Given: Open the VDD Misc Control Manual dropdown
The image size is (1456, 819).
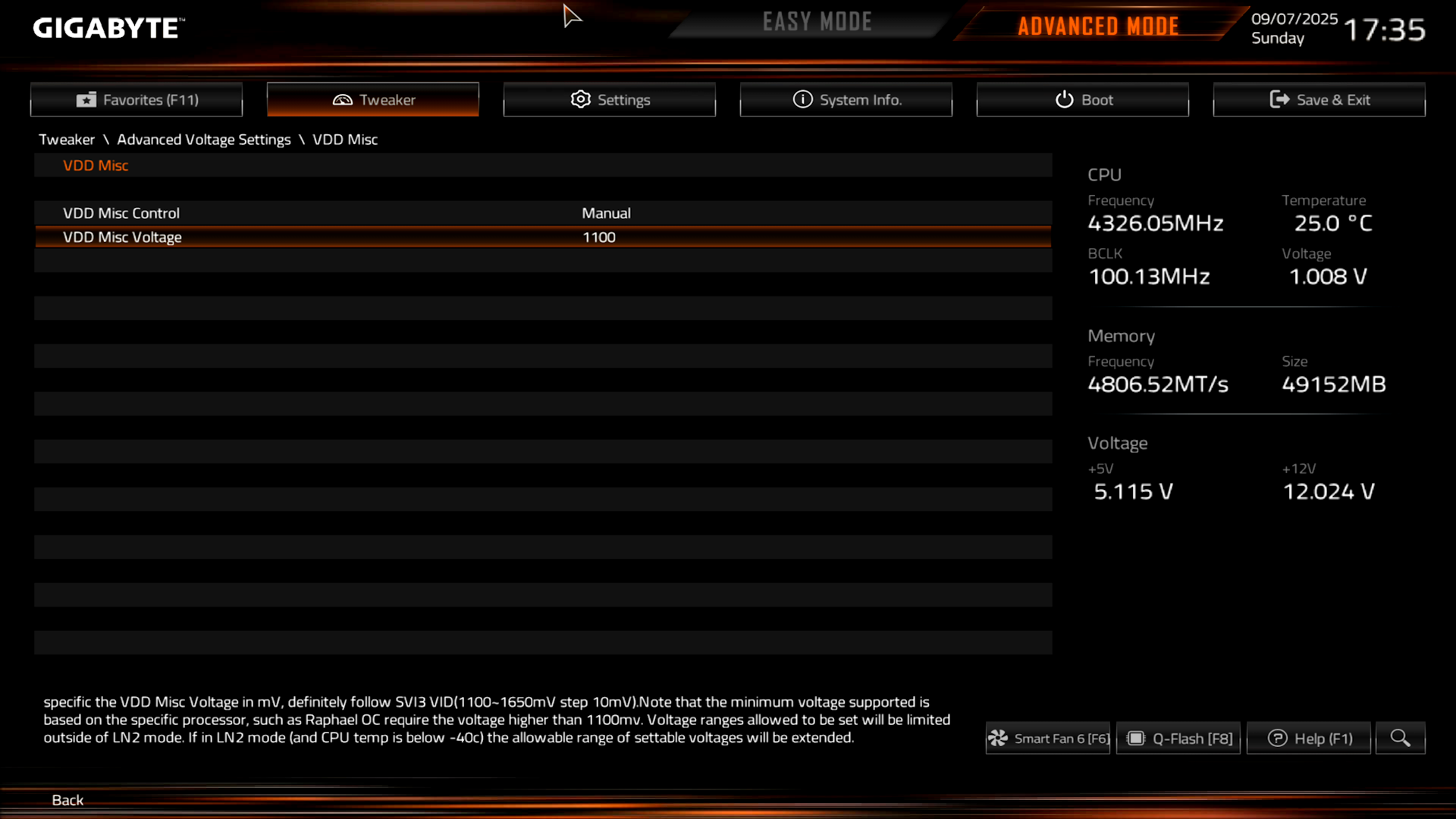Looking at the screenshot, I should pyautogui.click(x=606, y=213).
